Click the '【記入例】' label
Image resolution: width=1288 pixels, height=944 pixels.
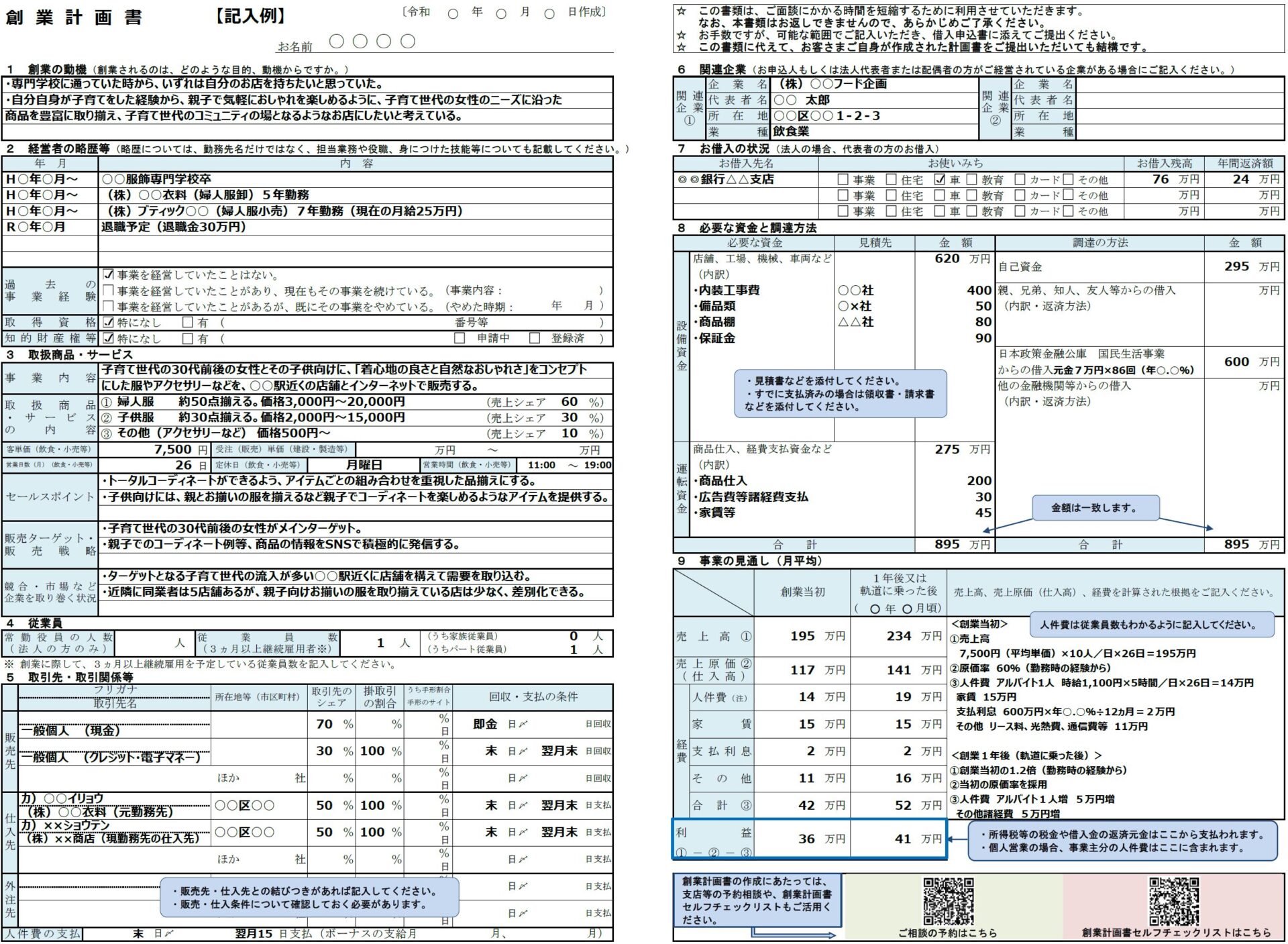click(x=250, y=16)
